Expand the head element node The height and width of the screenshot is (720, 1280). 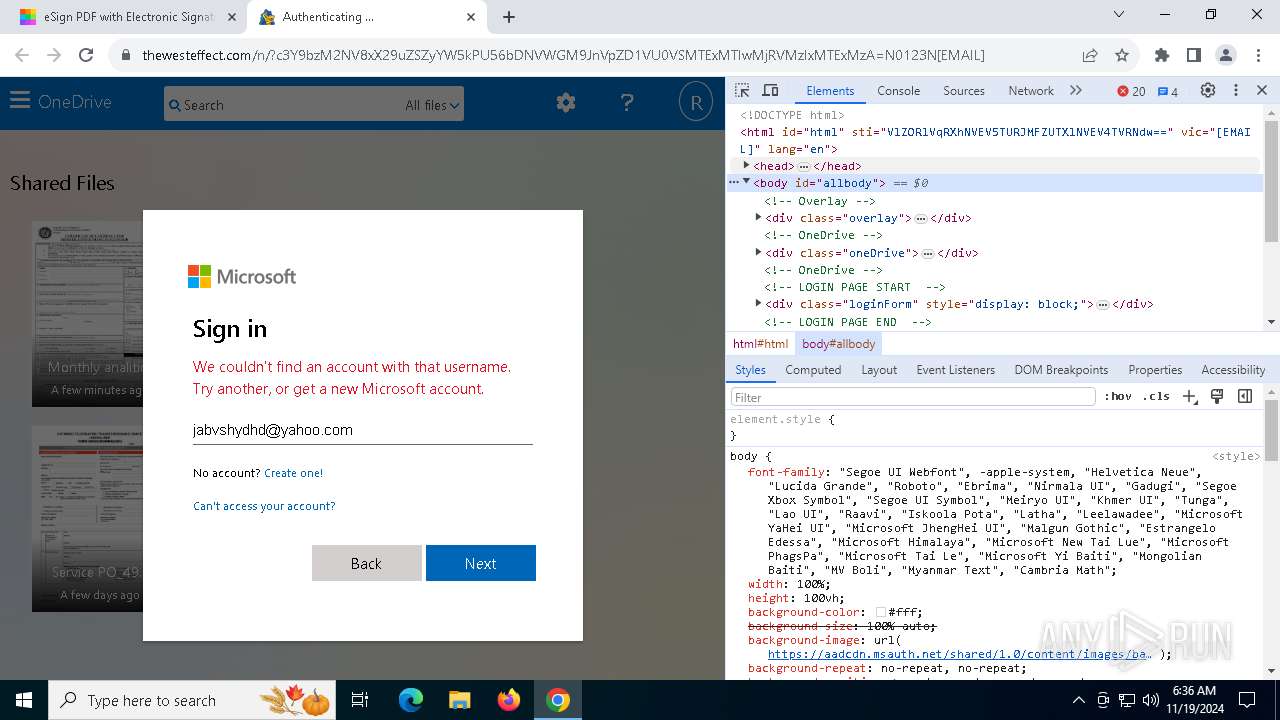coord(746,166)
